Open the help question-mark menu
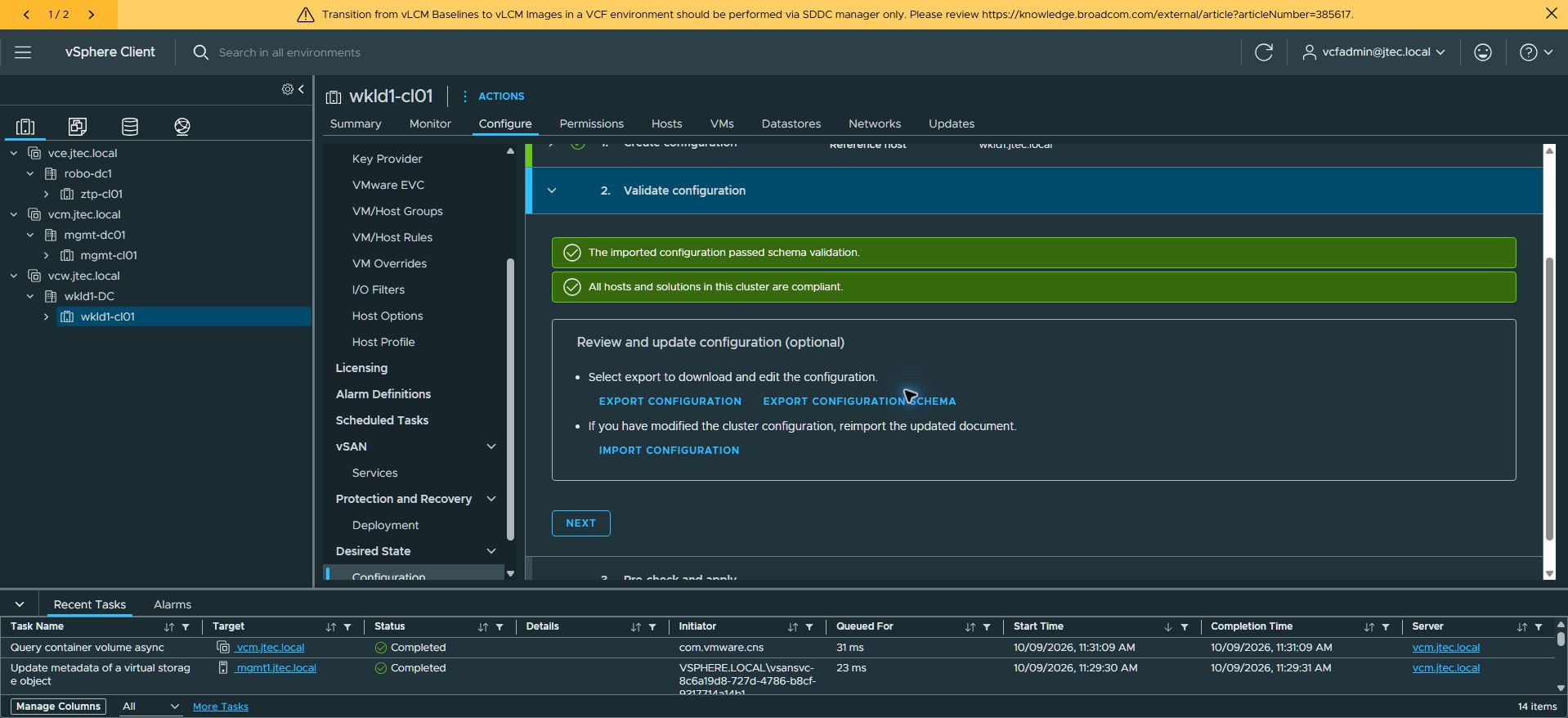Viewport: 1568px width, 718px height. pos(1535,52)
